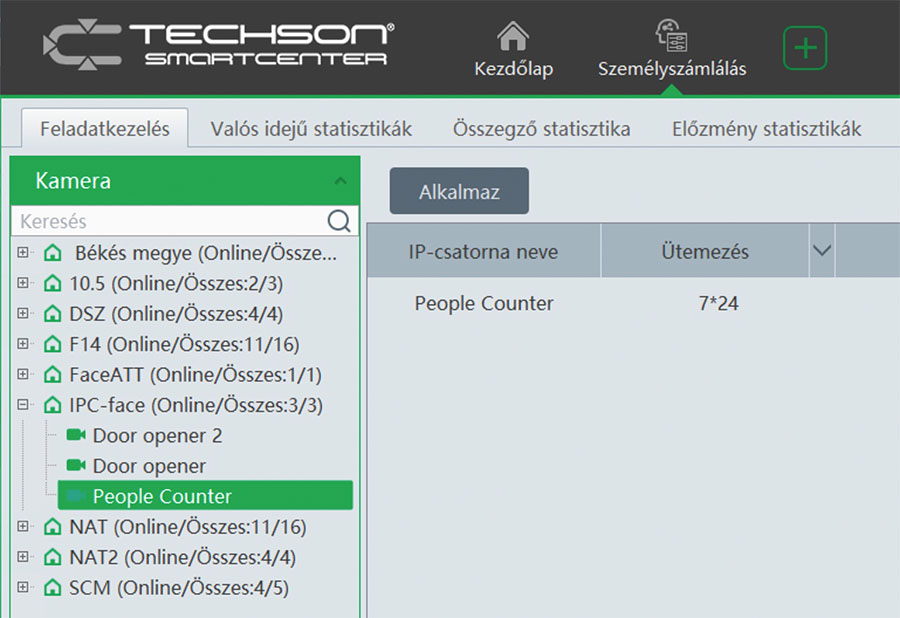Collapse the IPC-face group node
This screenshot has width=900, height=618.
click(x=23, y=405)
